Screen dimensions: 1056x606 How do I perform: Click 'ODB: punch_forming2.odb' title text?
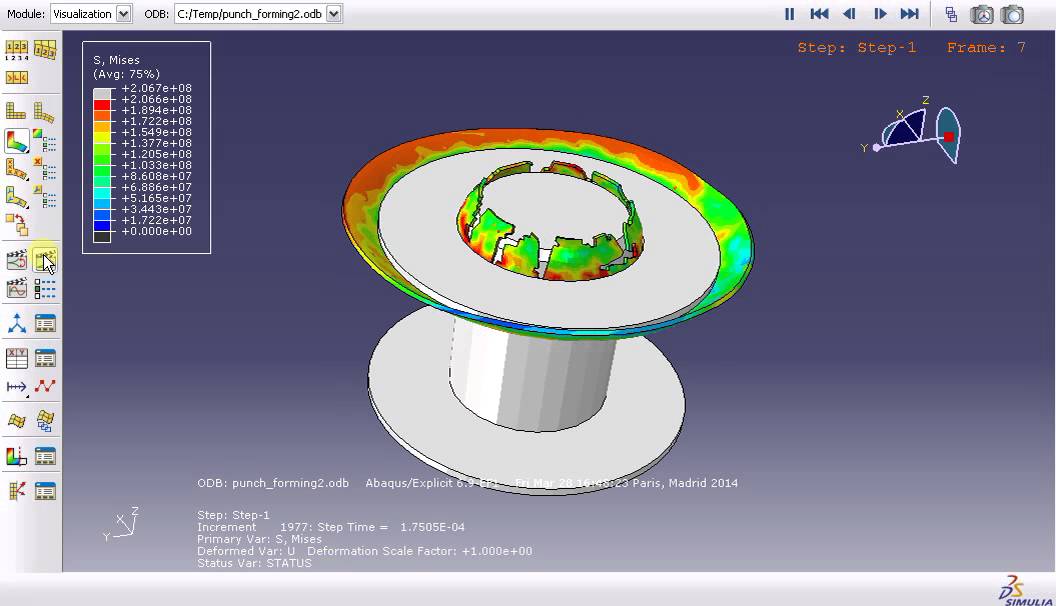click(x=273, y=483)
